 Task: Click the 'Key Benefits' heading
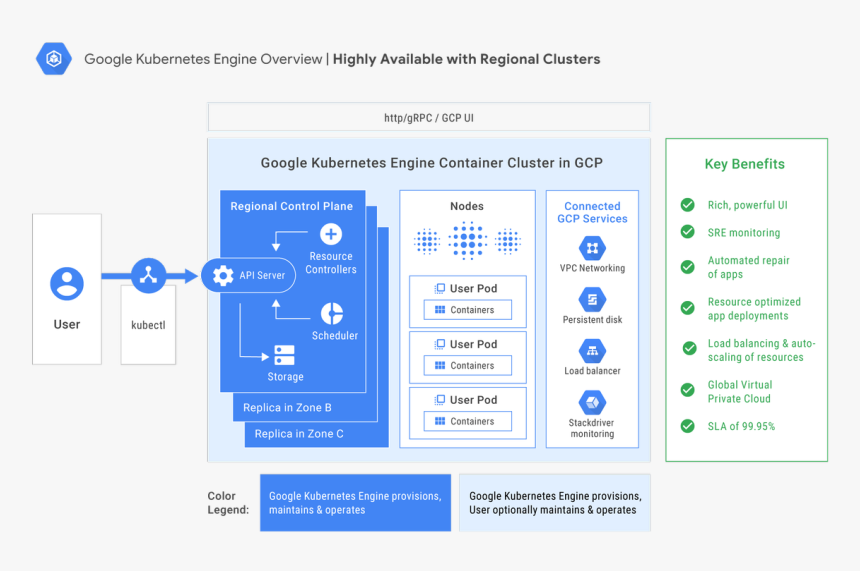pyautogui.click(x=744, y=164)
